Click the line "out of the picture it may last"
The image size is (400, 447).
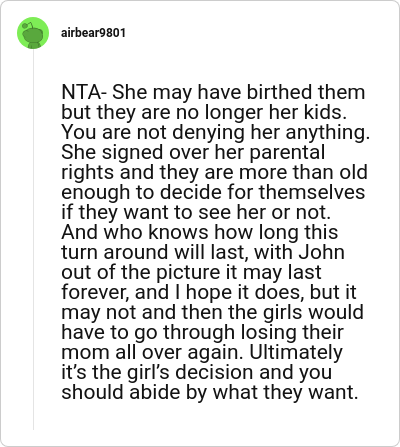coord(191,272)
